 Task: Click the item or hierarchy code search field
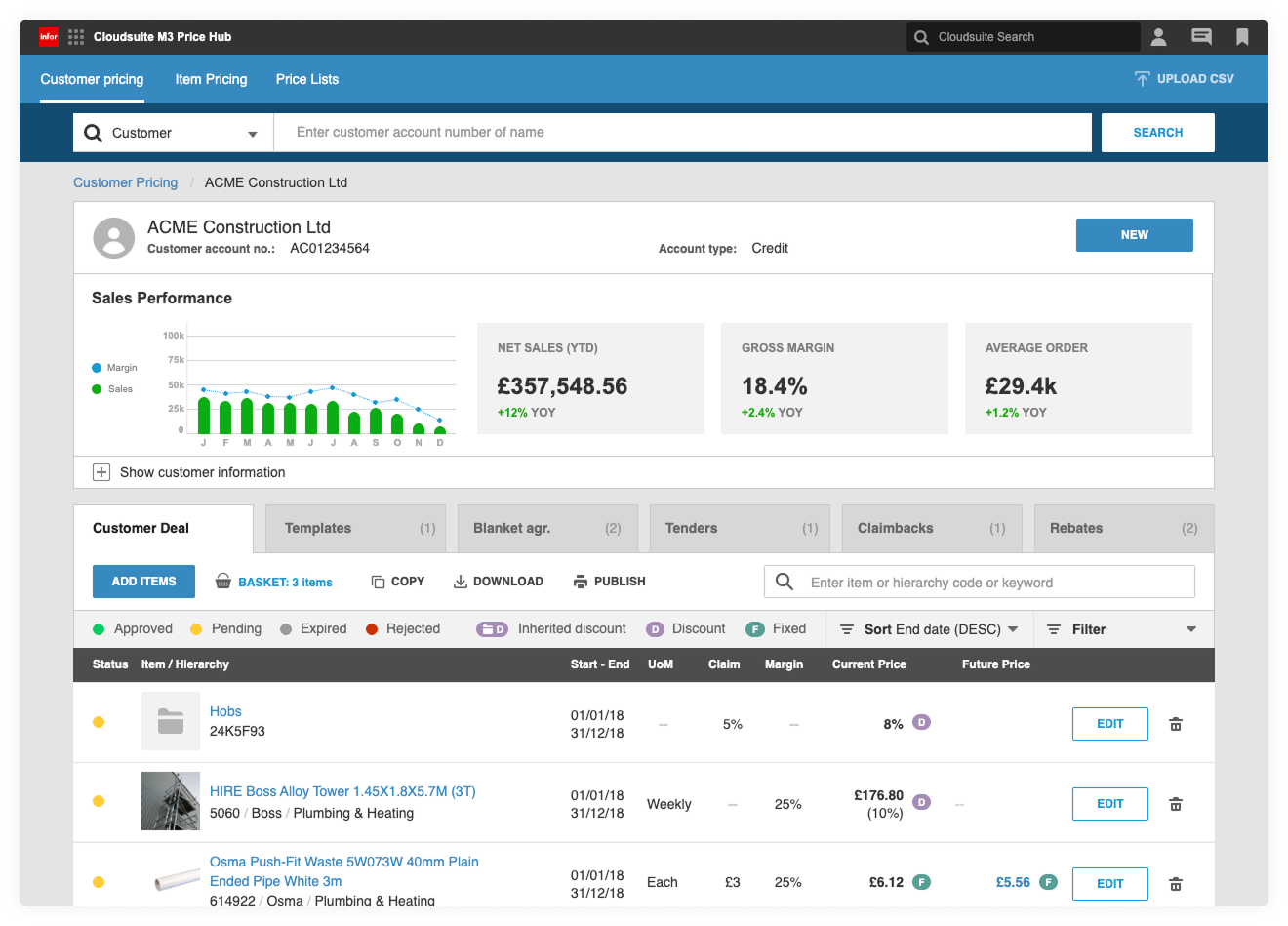click(980, 582)
